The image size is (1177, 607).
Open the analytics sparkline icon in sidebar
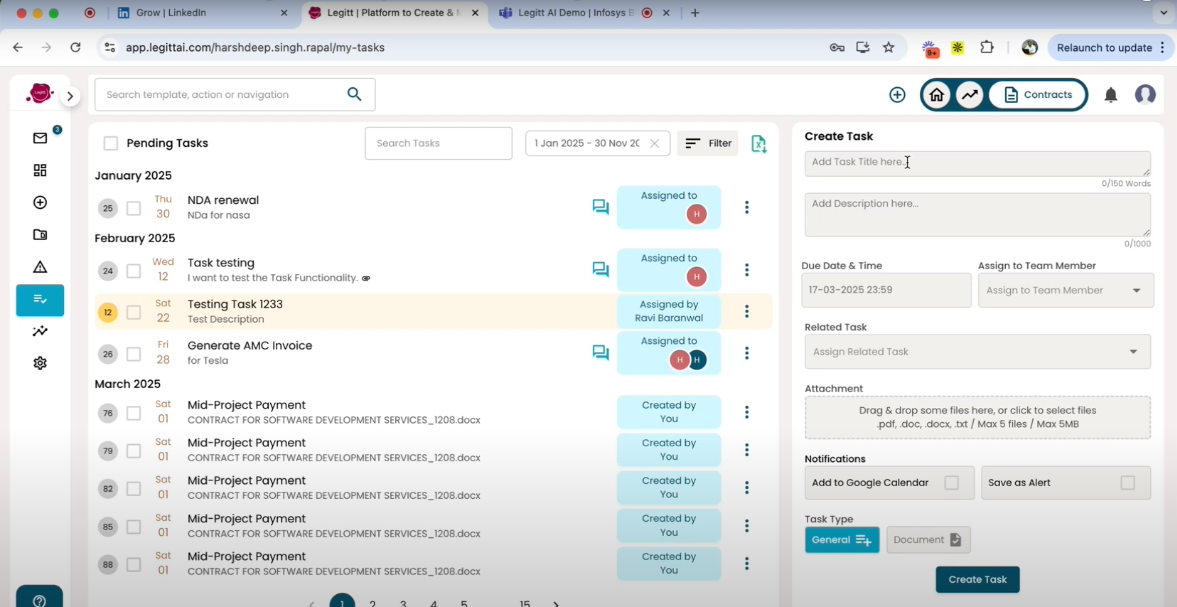pyautogui.click(x=40, y=331)
